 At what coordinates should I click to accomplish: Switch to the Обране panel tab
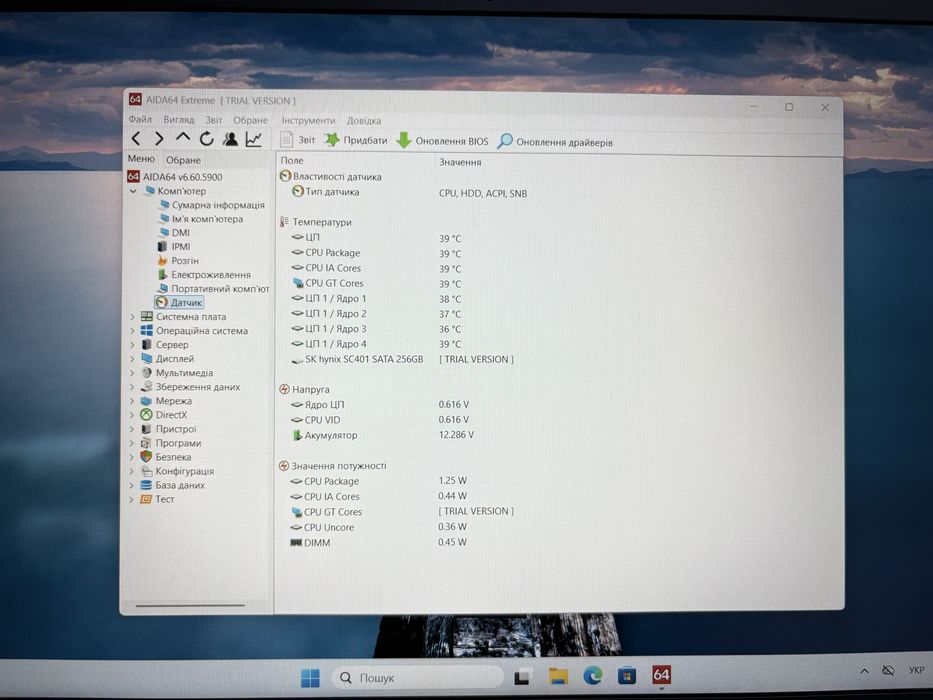coord(183,160)
